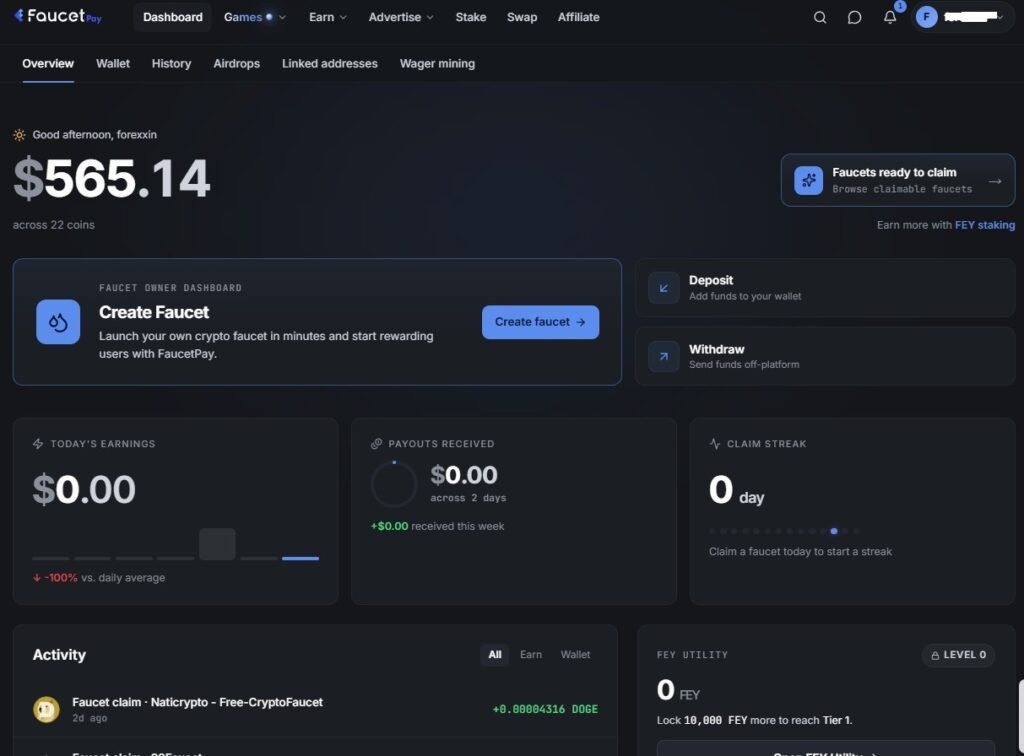1024x756 pixels.
Task: Expand the Advertise dropdown menu
Action: pos(401,17)
